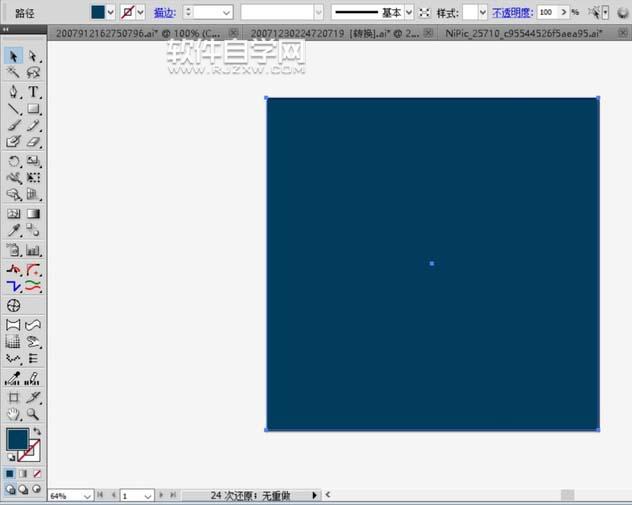Open the 样式 graphic style dropdown
Image resolution: width=632 pixels, height=505 pixels.
(x=483, y=12)
